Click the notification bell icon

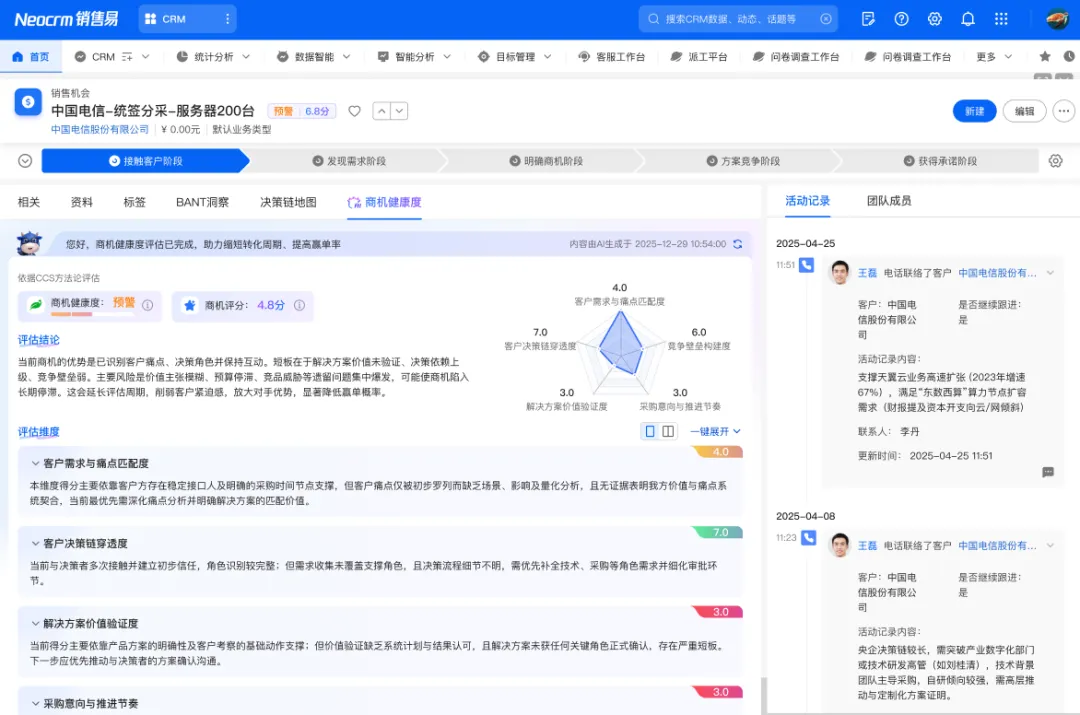click(967, 19)
